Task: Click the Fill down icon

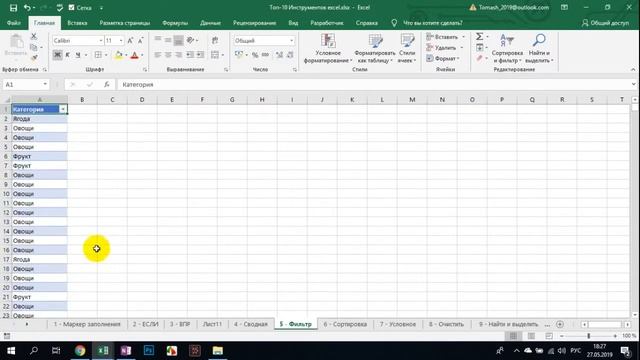Action: tap(480, 48)
